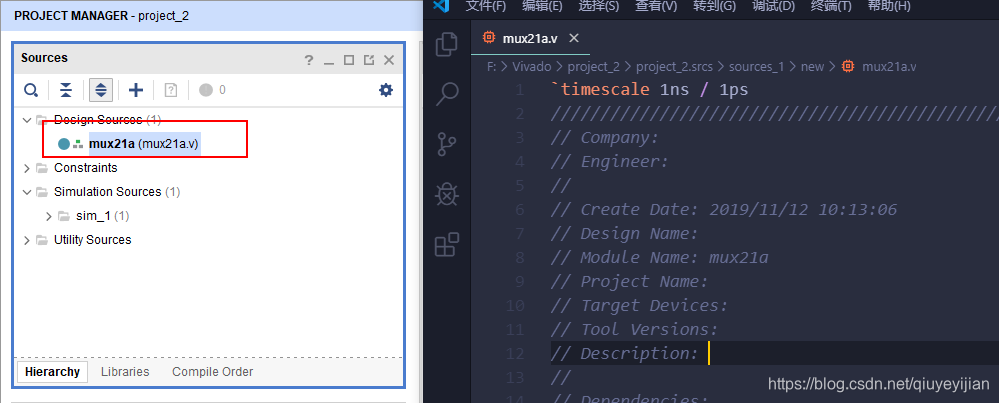
Task: Select mux21a (mux21a.v) design source
Action: pos(144,144)
